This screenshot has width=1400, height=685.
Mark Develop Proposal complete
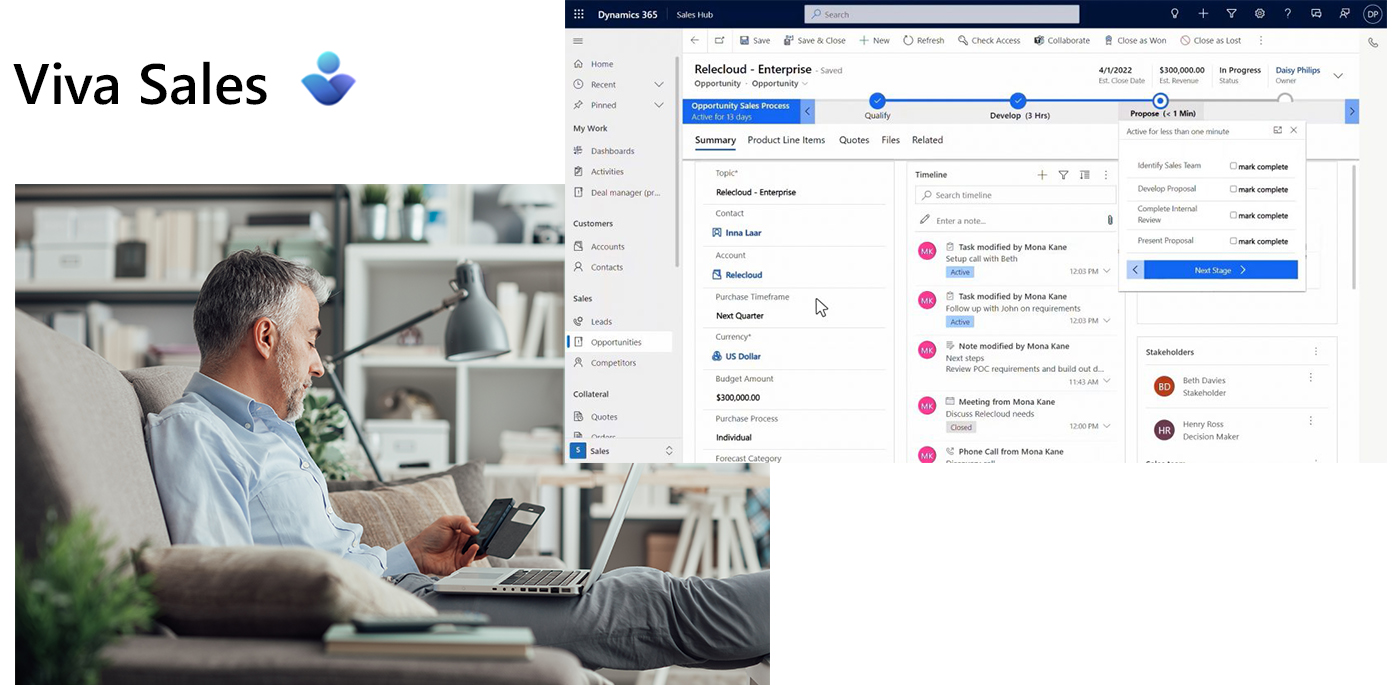pyautogui.click(x=1233, y=189)
